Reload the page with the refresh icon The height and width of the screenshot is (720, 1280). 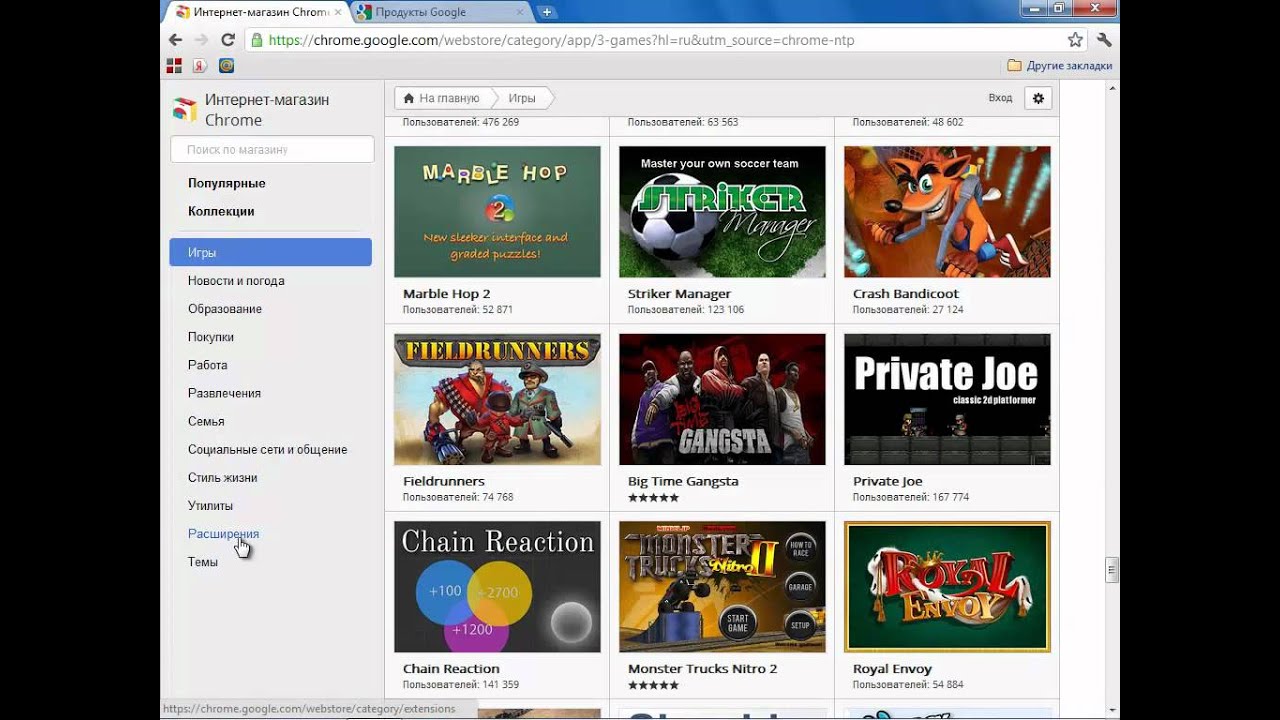click(x=227, y=40)
